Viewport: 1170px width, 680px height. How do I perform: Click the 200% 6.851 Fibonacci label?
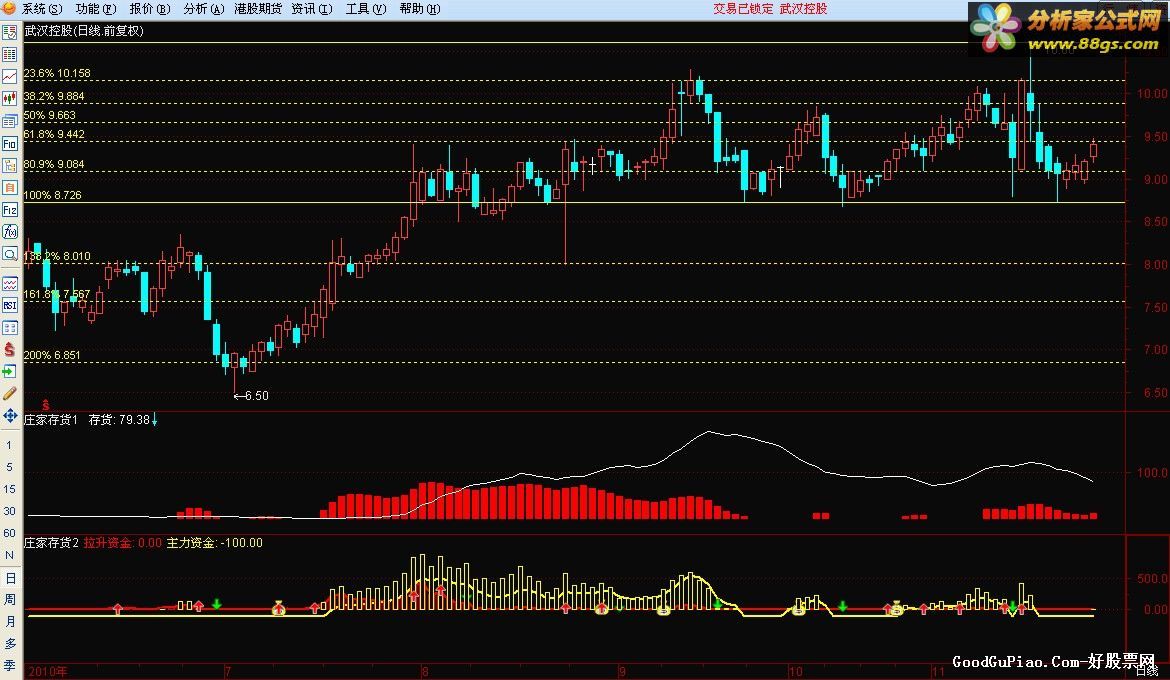pyautogui.click(x=51, y=355)
